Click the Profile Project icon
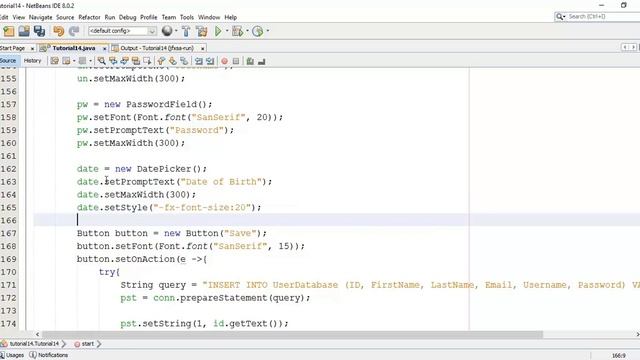Image resolution: width=640 pixels, height=360 pixels. [258, 31]
